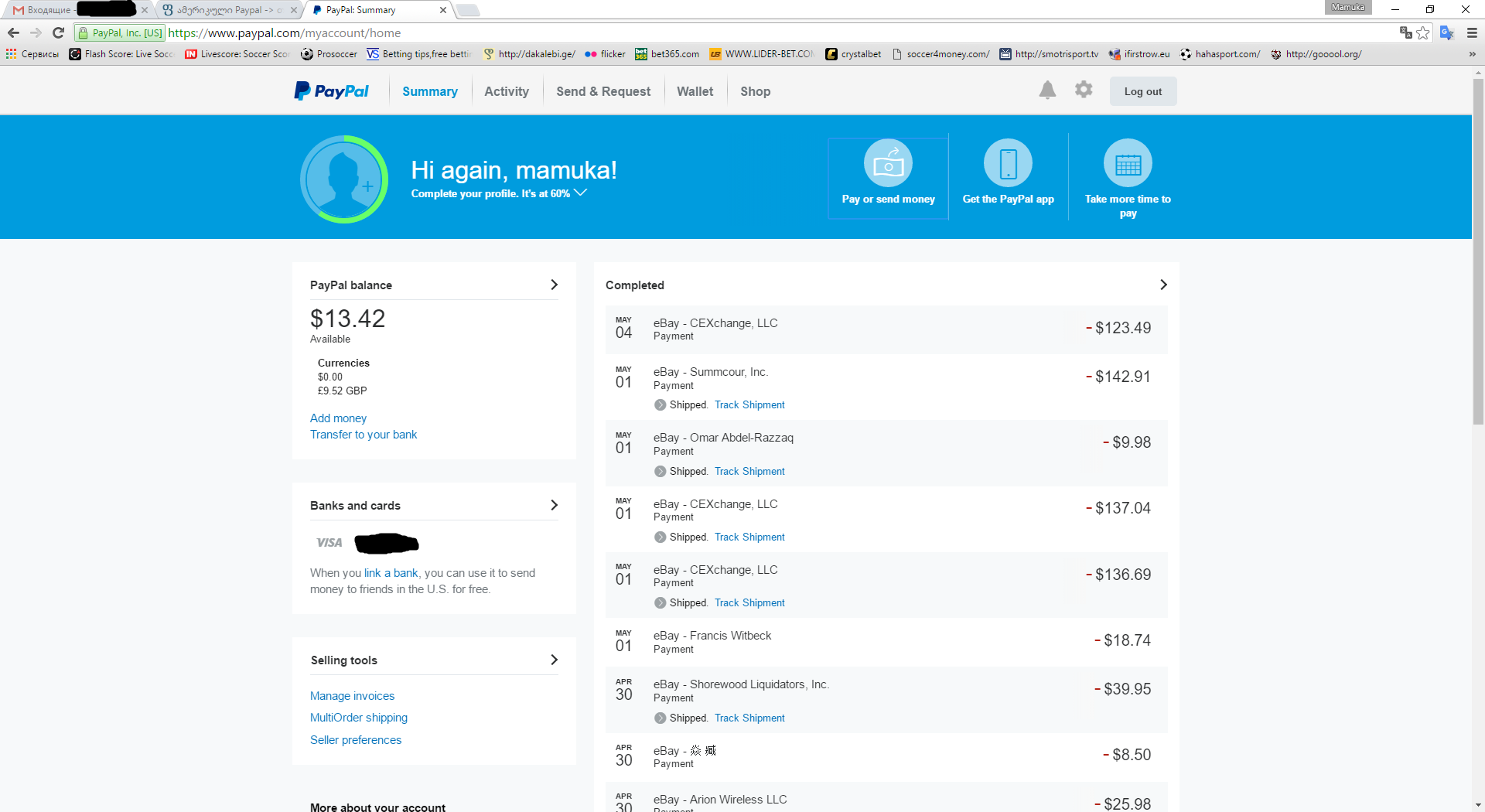Click the -$137.04 CEXchange payment amount
The image size is (1485, 812).
1118,508
